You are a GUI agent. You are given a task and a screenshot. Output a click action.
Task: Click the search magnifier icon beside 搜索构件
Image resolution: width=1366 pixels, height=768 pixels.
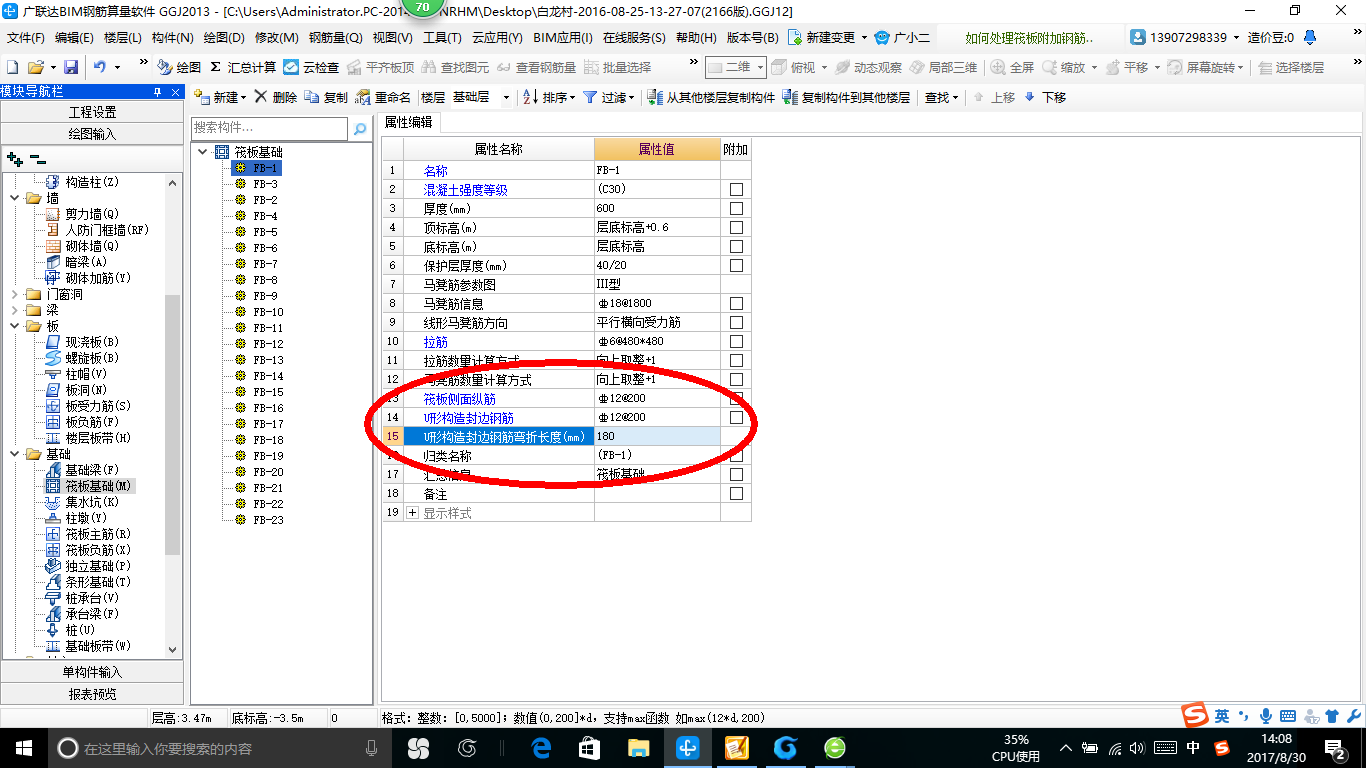(x=360, y=129)
